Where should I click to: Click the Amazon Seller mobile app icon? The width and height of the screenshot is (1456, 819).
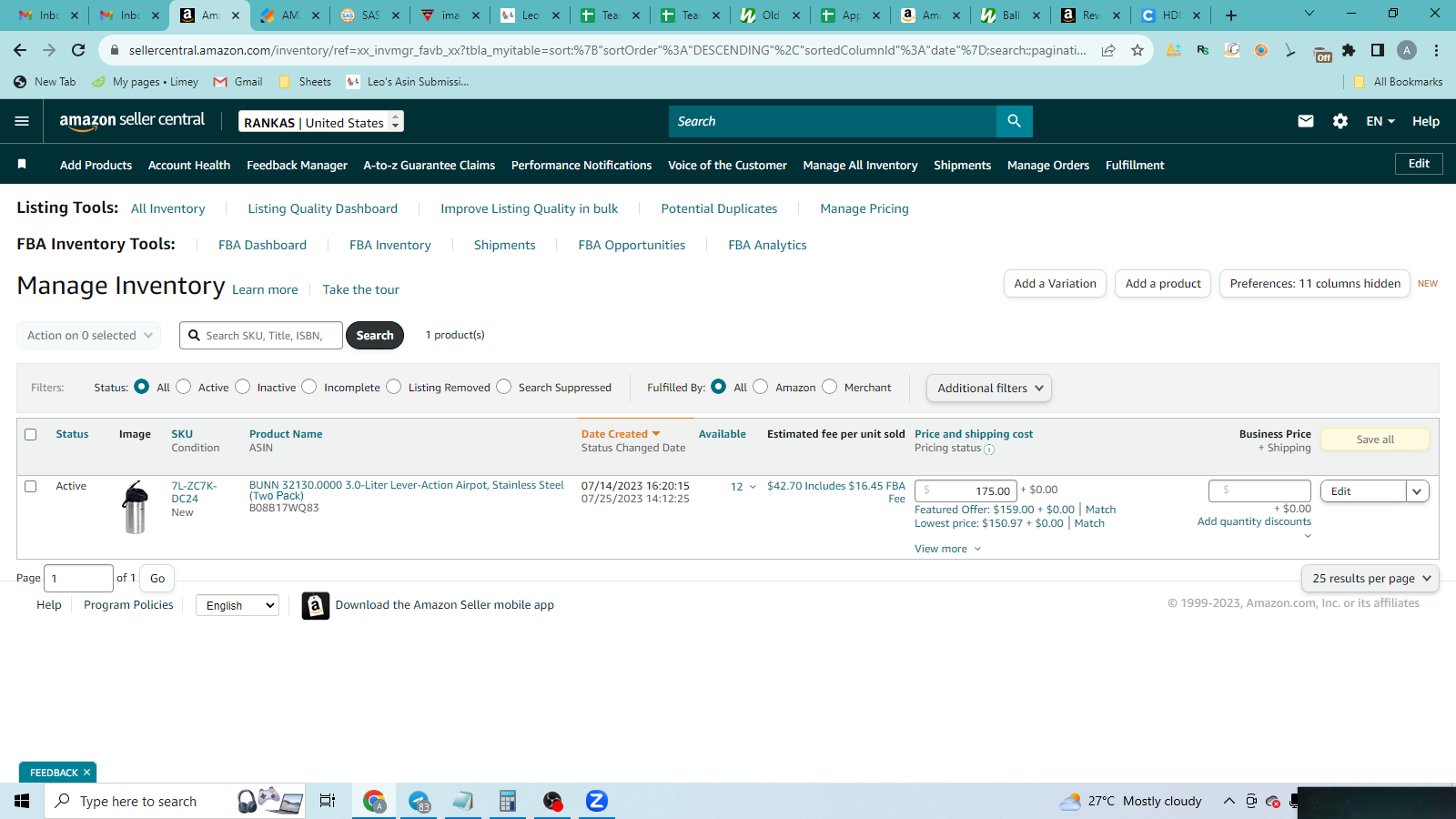pyautogui.click(x=315, y=605)
